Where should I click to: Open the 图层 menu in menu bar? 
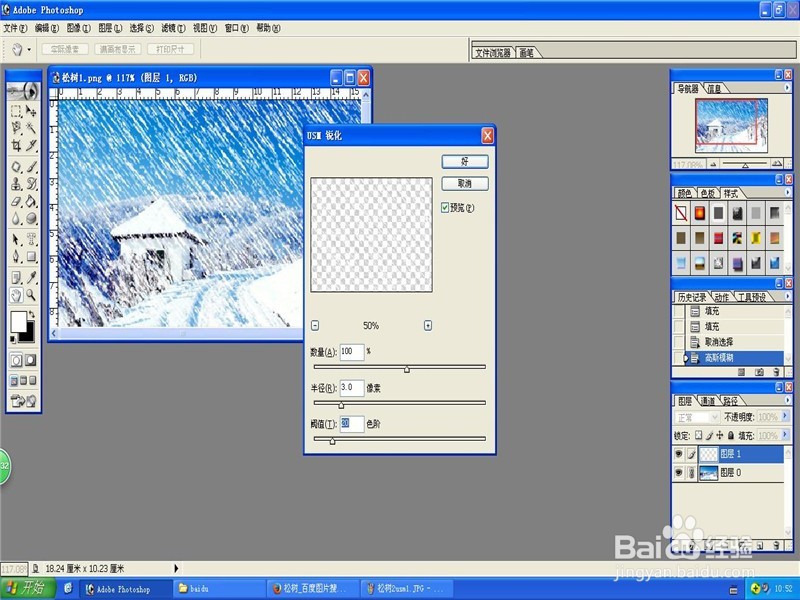click(x=110, y=28)
